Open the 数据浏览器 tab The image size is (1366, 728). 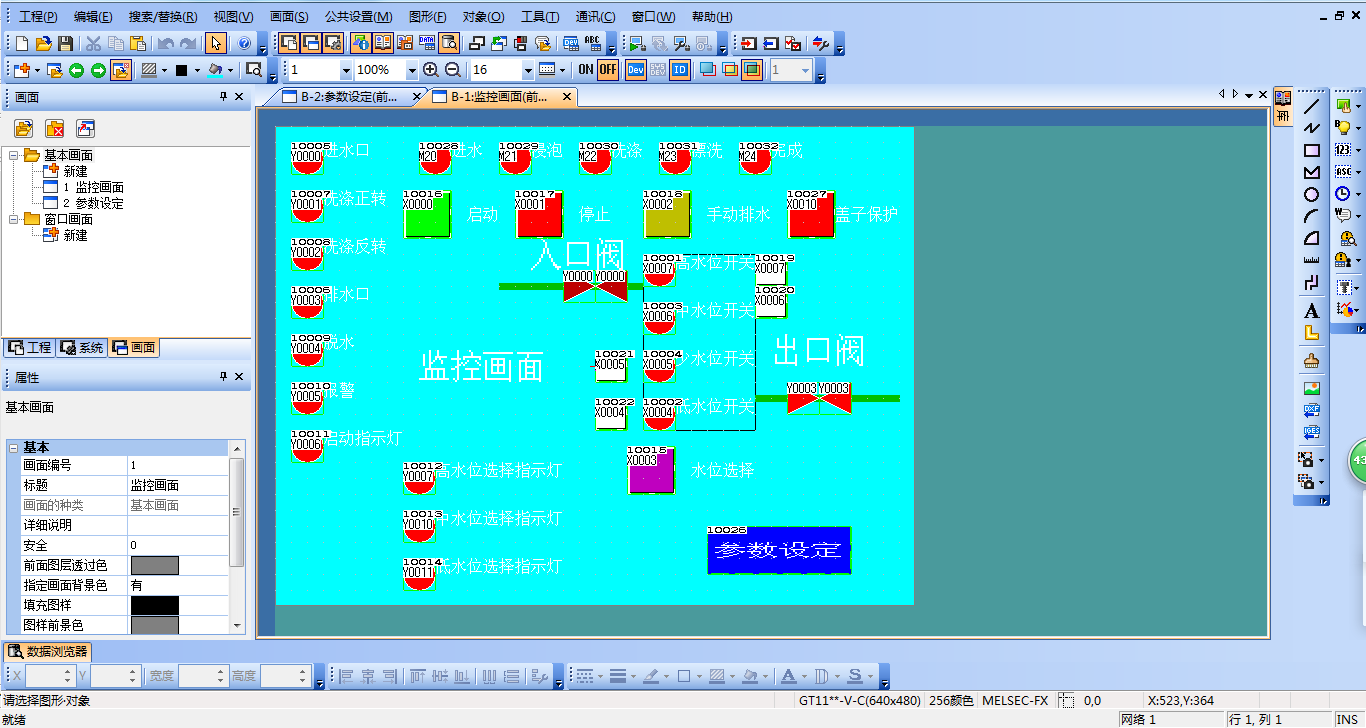48,651
